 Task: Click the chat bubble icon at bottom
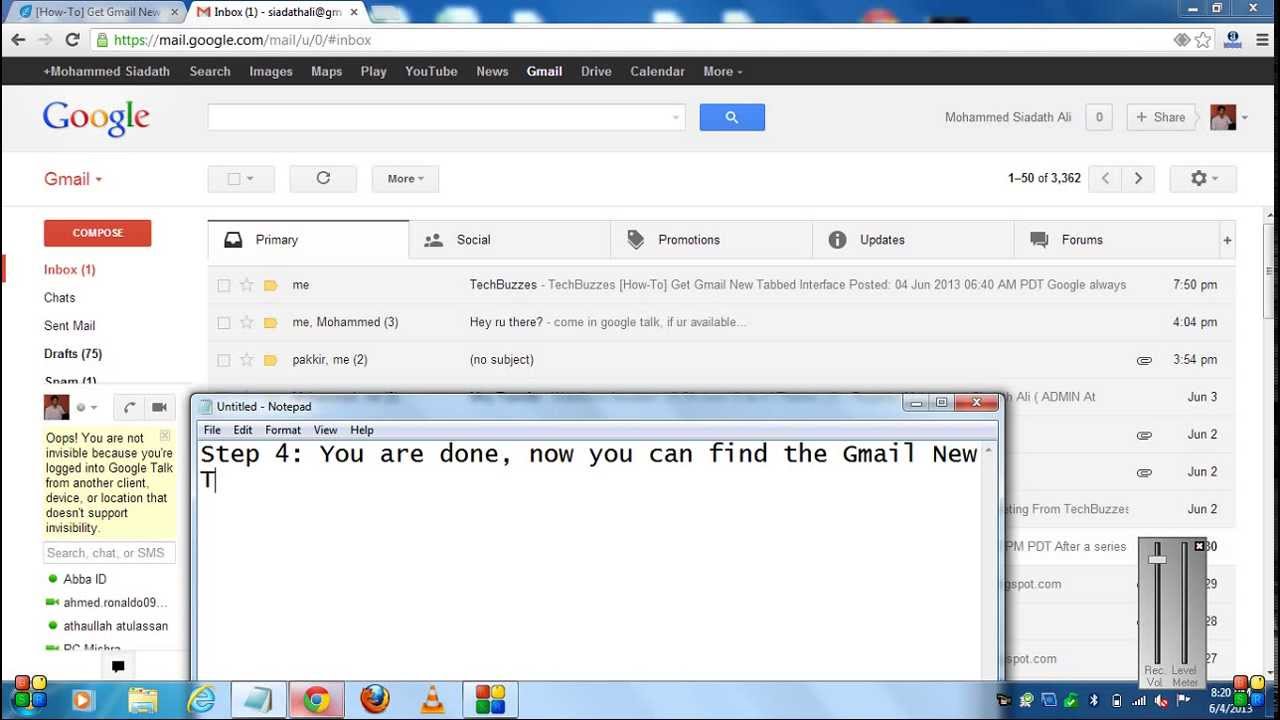(118, 667)
